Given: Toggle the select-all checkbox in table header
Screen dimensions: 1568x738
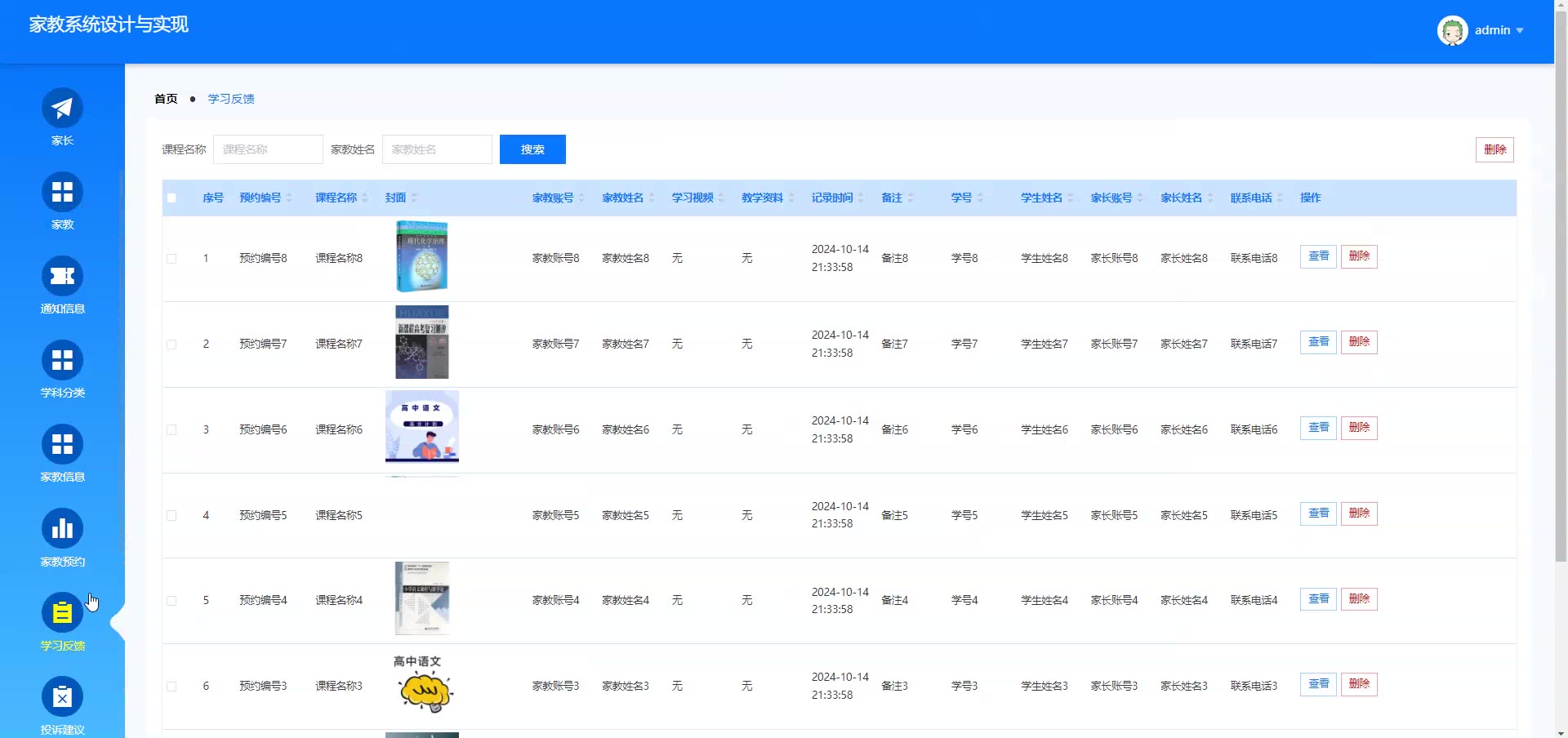Looking at the screenshot, I should click(x=171, y=198).
